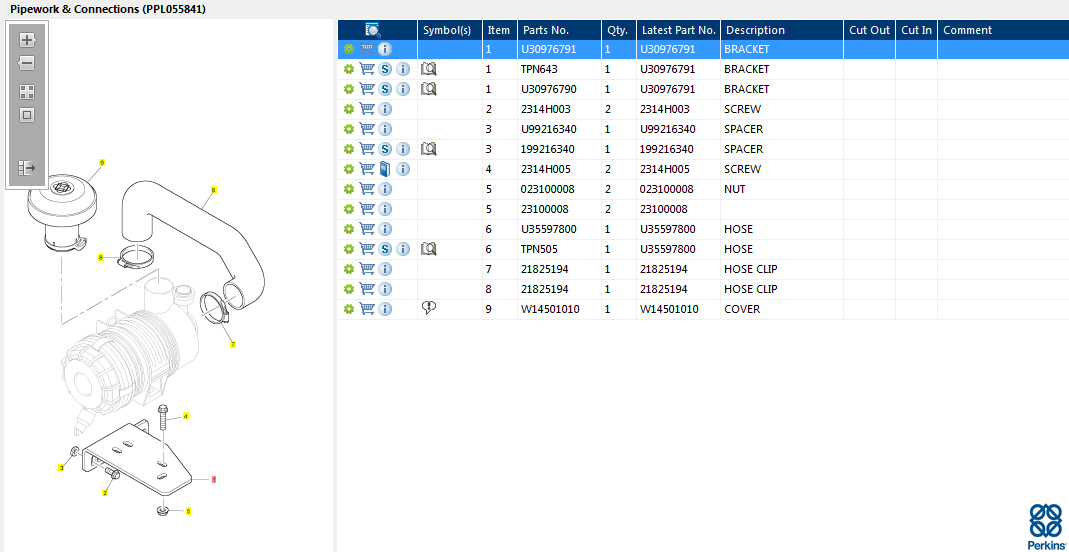Select callout 9 on the diagram cover

pyautogui.click(x=102, y=162)
